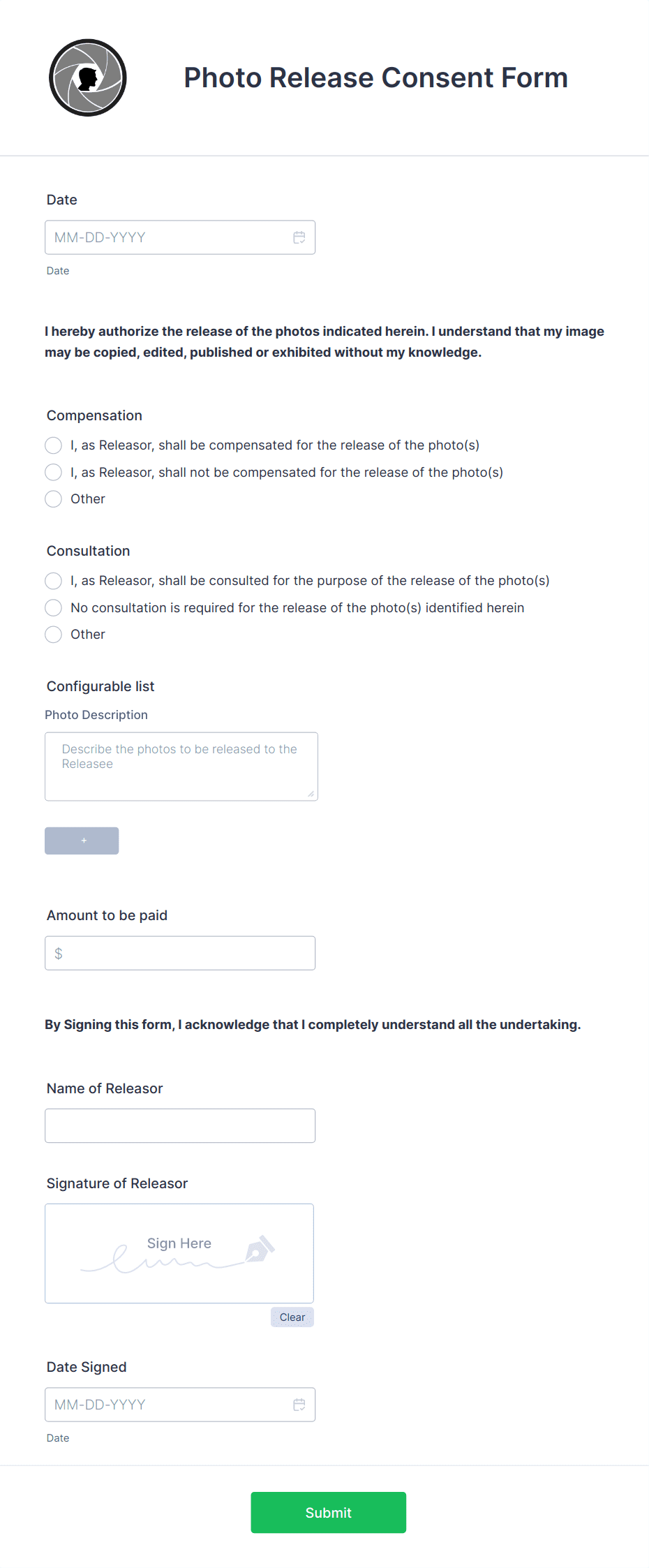Choose 'Other' under Consultation
Screen dimensions: 649x1568
point(53,634)
